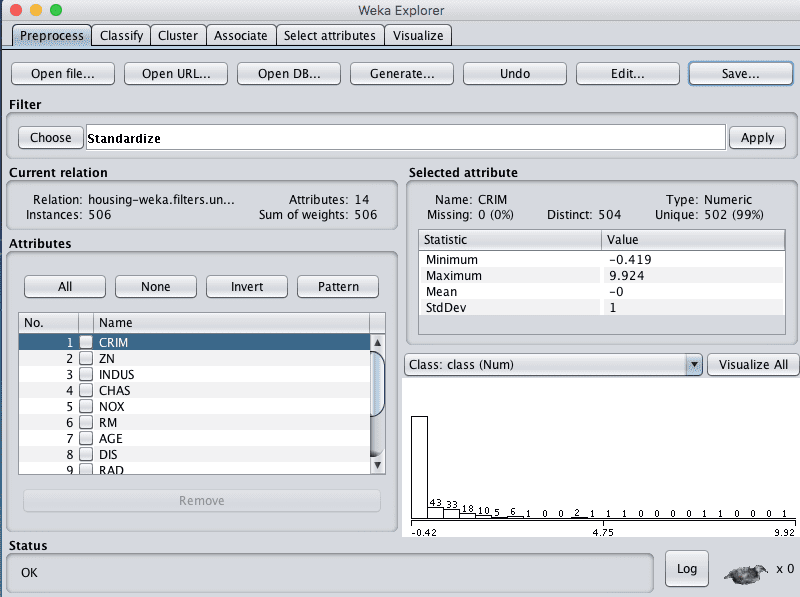Click the Standardize filter text field
Viewport: 800px width, 597px height.
click(x=406, y=138)
